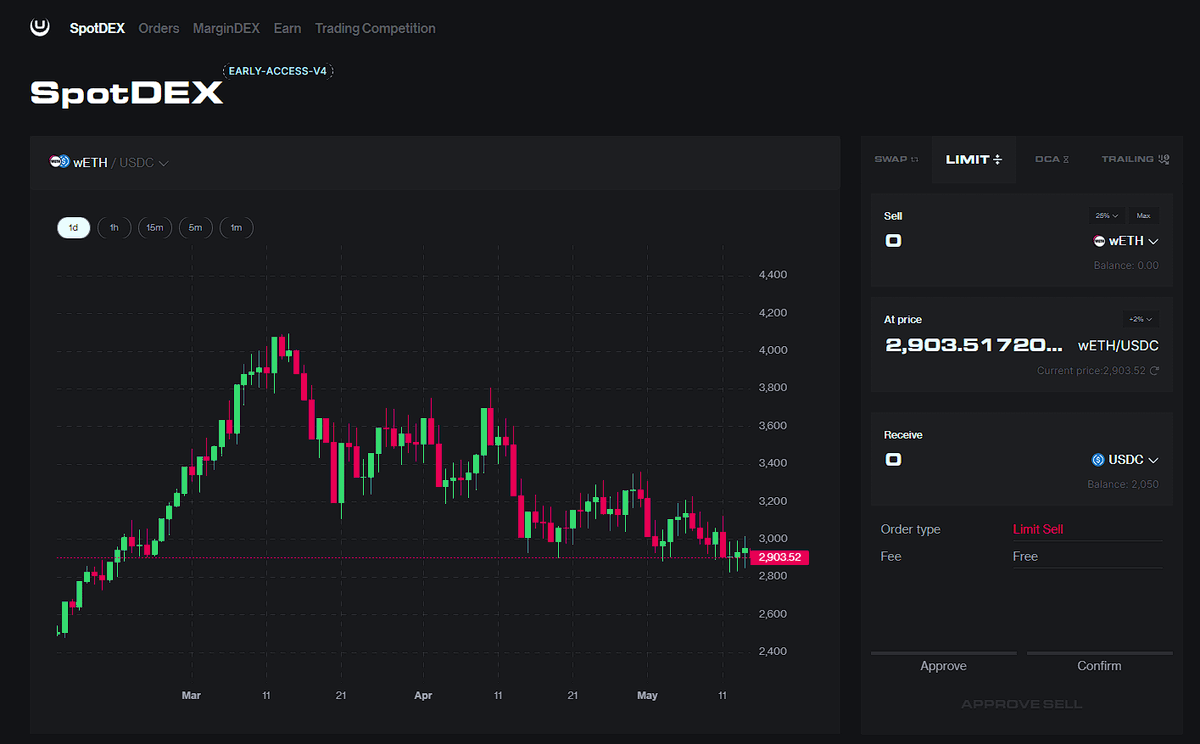Click the USDC token icon in Receive box
Viewport: 1200px width, 744px height.
click(x=1098, y=460)
